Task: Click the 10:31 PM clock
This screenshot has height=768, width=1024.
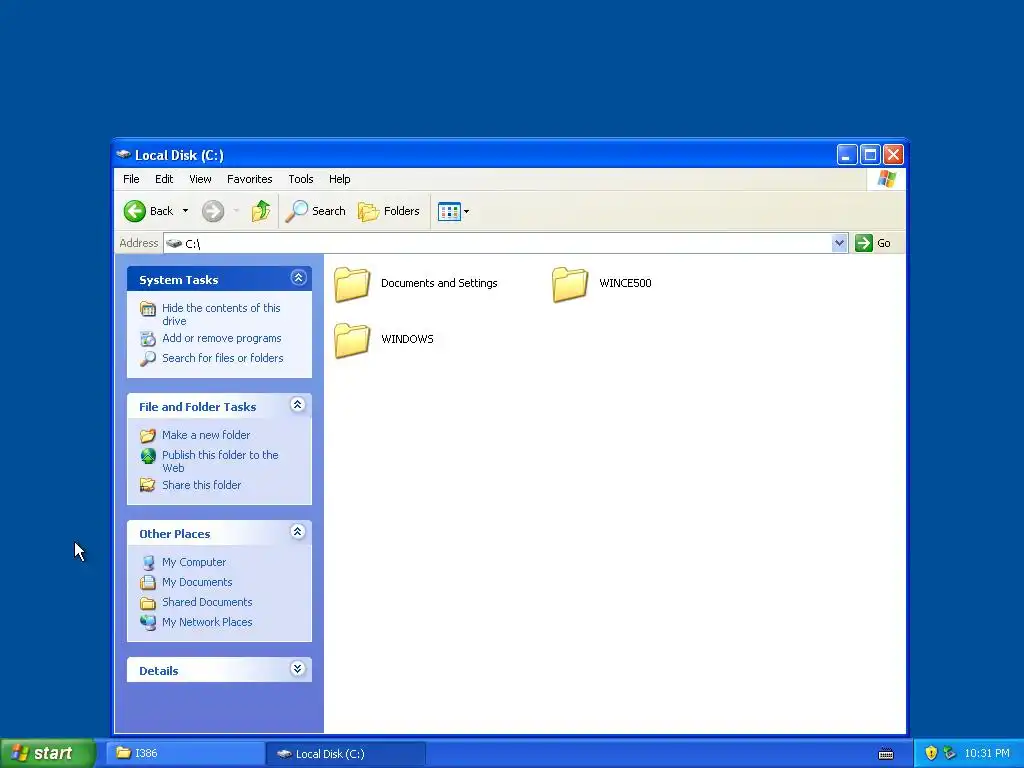Action: [x=987, y=753]
